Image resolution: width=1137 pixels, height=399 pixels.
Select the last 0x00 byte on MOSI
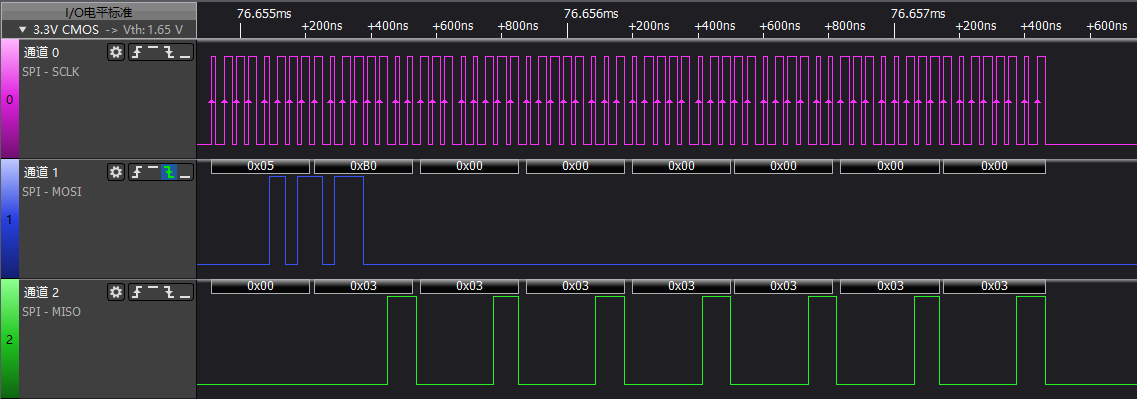pyautogui.click(x=994, y=166)
